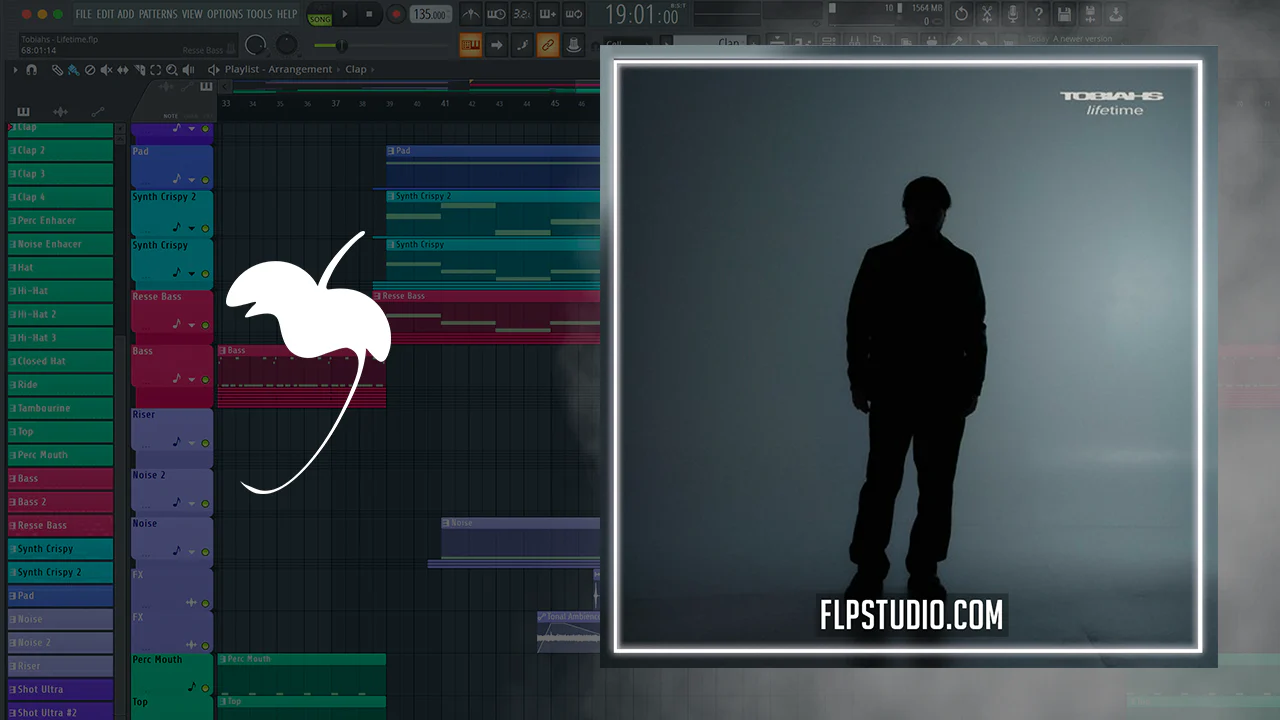The height and width of the screenshot is (720, 1280).
Task: Click the Playback speaker tool in playlist toolbar
Action: tap(188, 70)
